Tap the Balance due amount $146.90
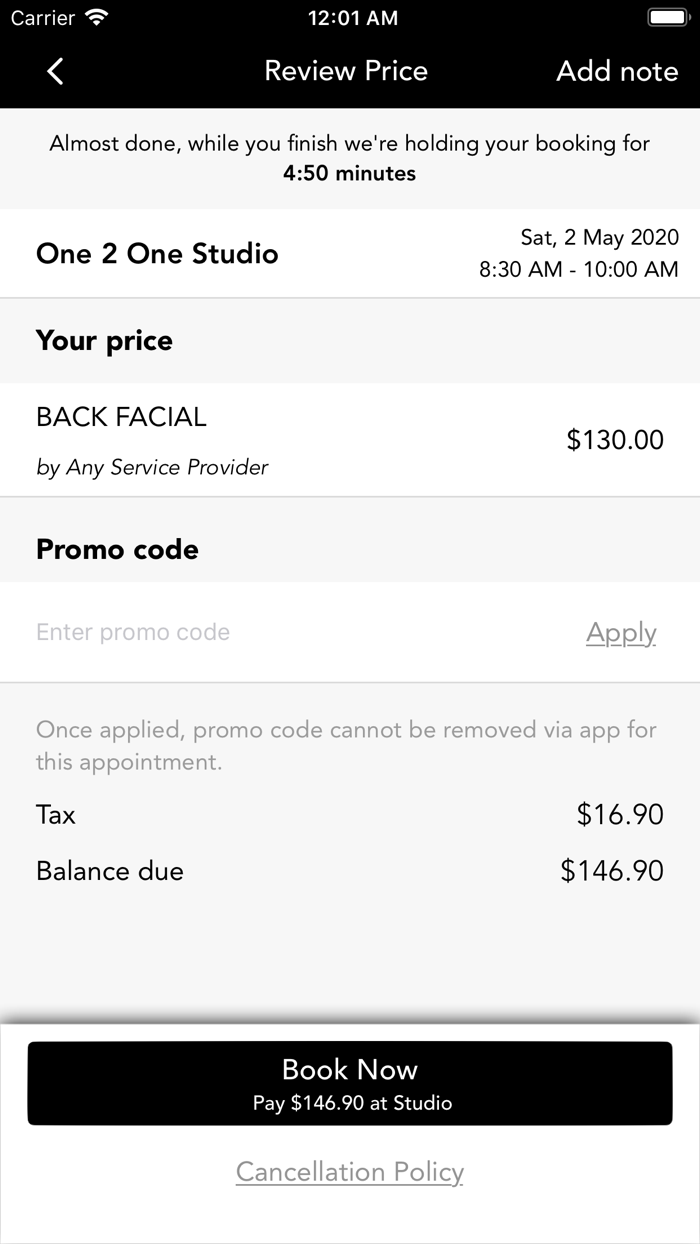 click(611, 871)
